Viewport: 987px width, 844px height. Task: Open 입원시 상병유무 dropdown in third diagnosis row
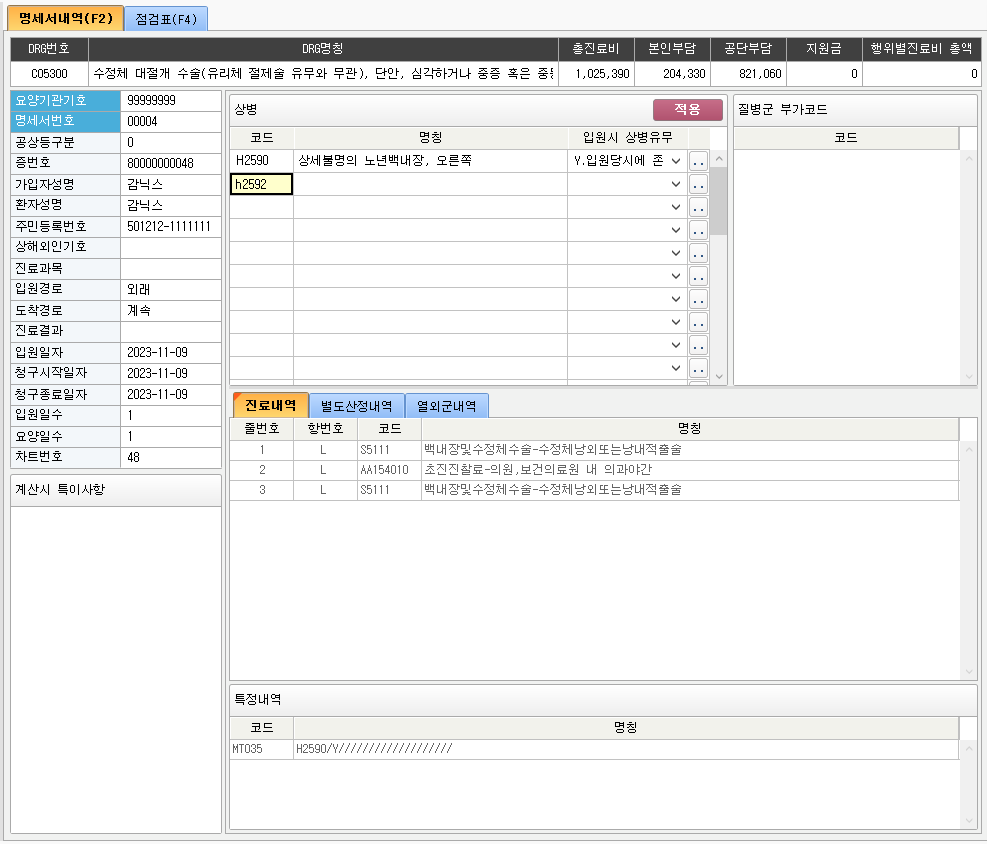[677, 207]
